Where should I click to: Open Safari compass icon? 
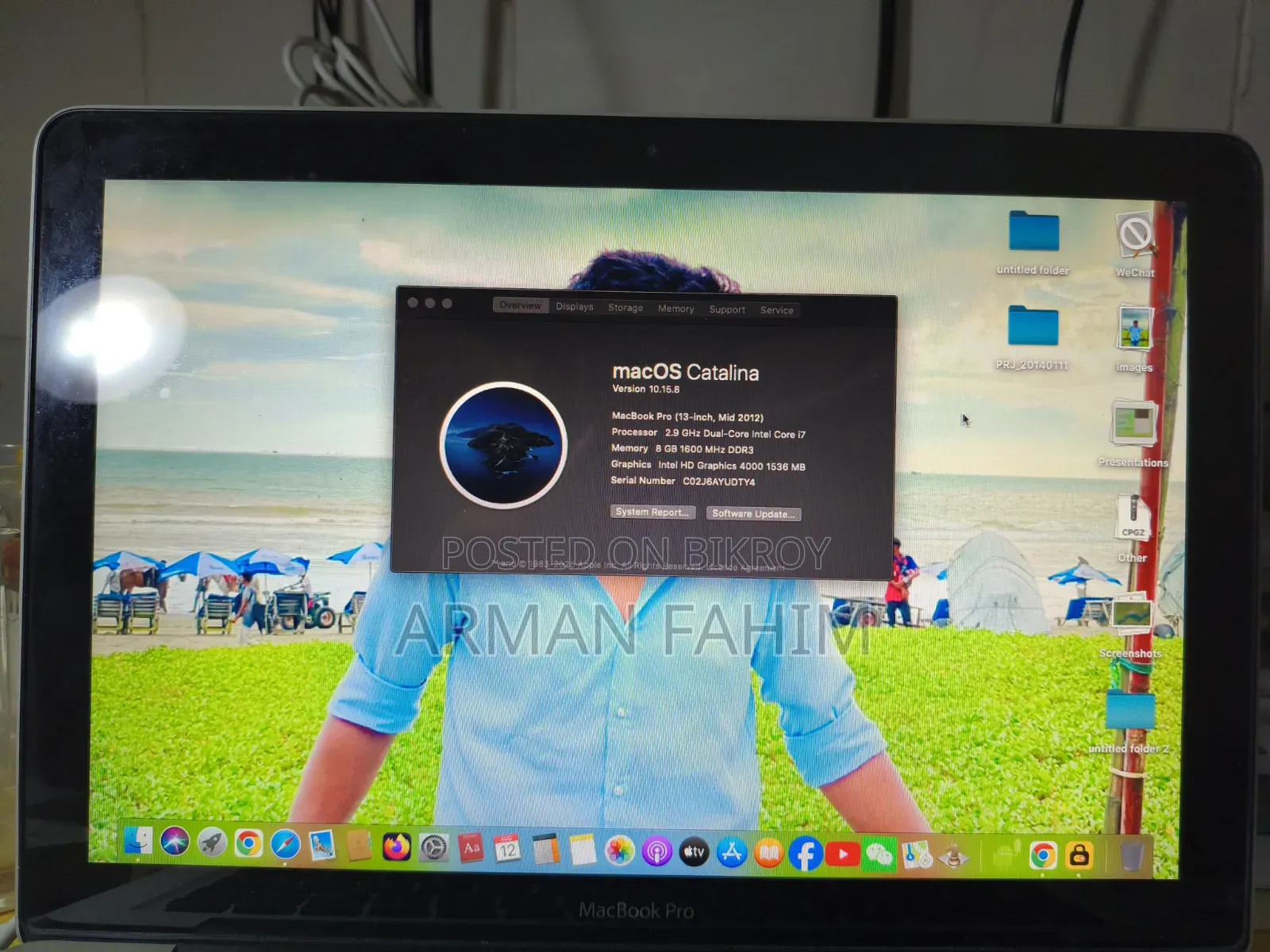[285, 844]
